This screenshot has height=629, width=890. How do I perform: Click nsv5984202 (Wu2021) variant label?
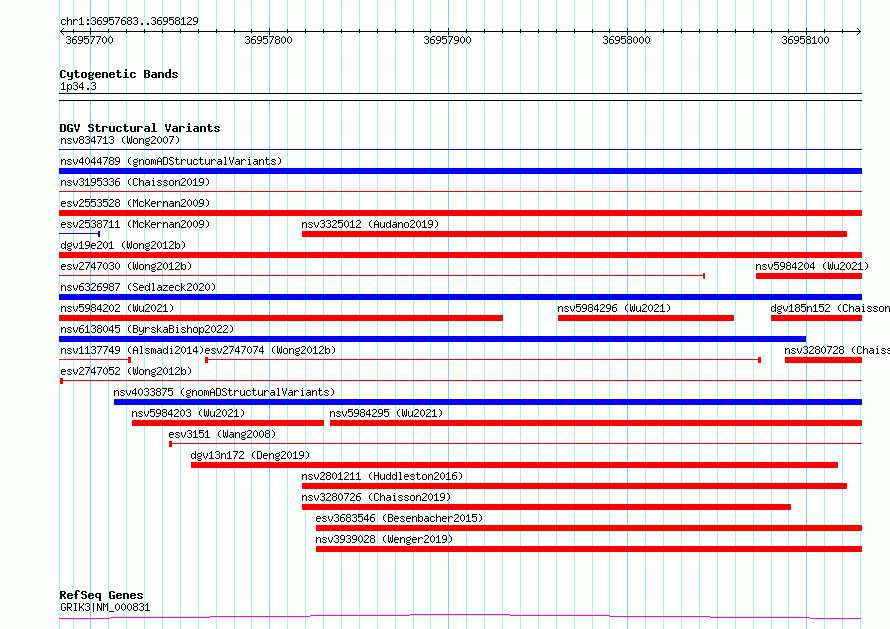coord(117,308)
